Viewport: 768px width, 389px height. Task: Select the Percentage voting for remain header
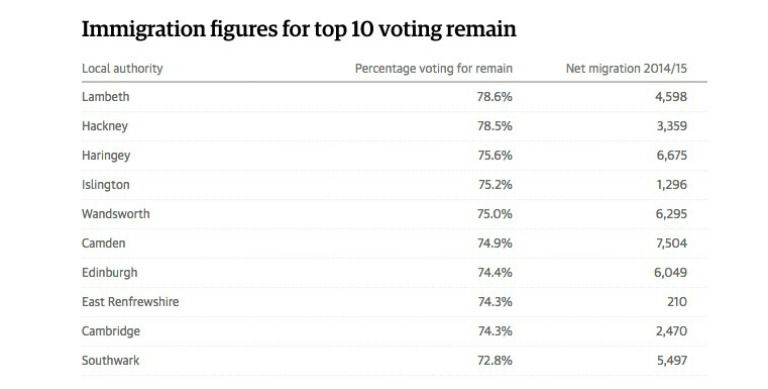click(433, 69)
